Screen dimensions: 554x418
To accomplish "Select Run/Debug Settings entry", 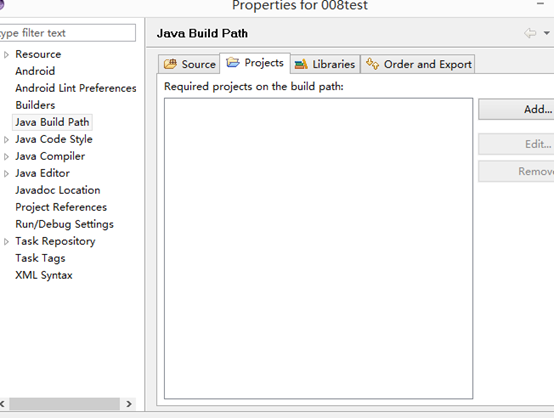I will pos(64,224).
